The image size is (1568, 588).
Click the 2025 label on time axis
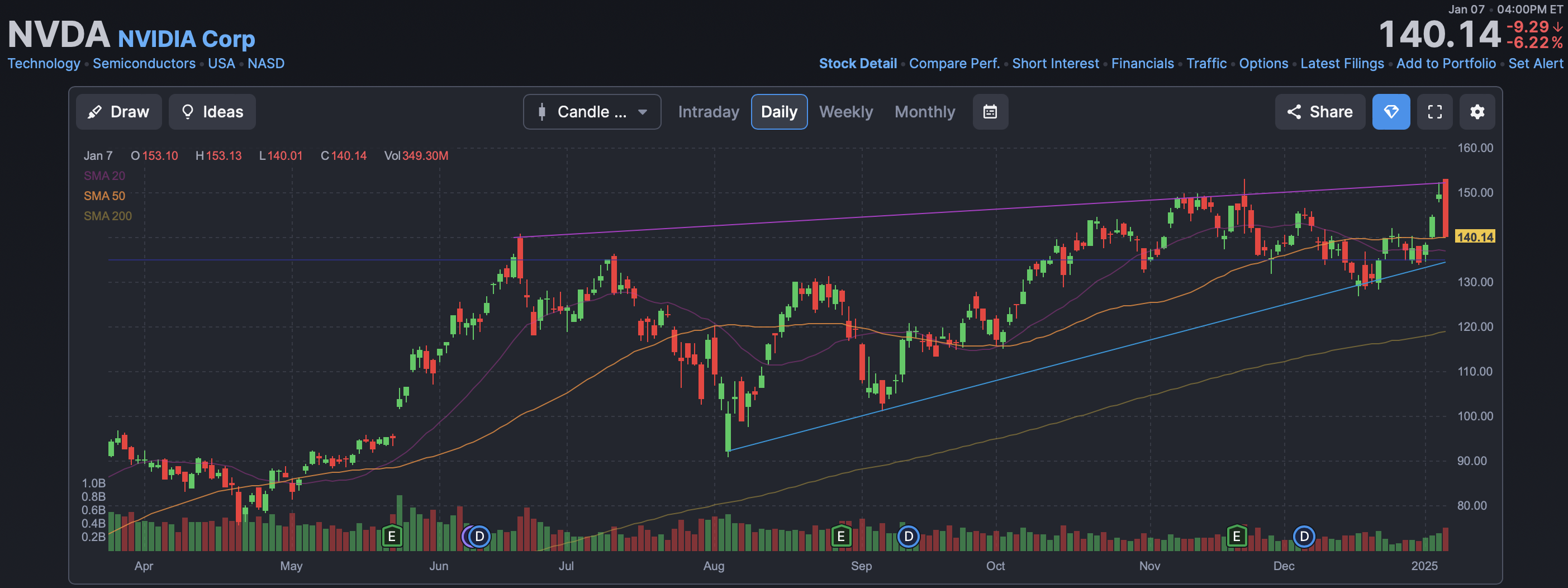tap(1424, 566)
